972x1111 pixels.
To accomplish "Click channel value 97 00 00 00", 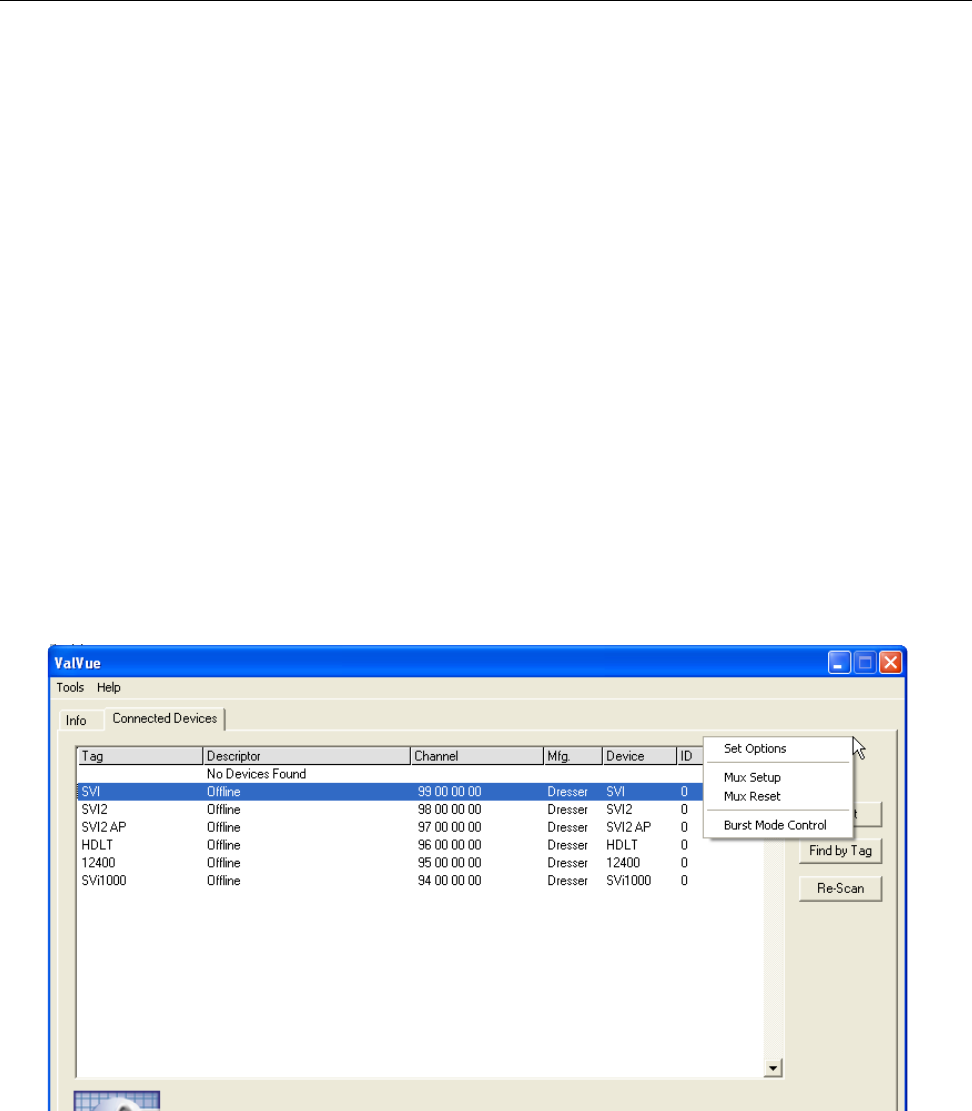I will 449,827.
